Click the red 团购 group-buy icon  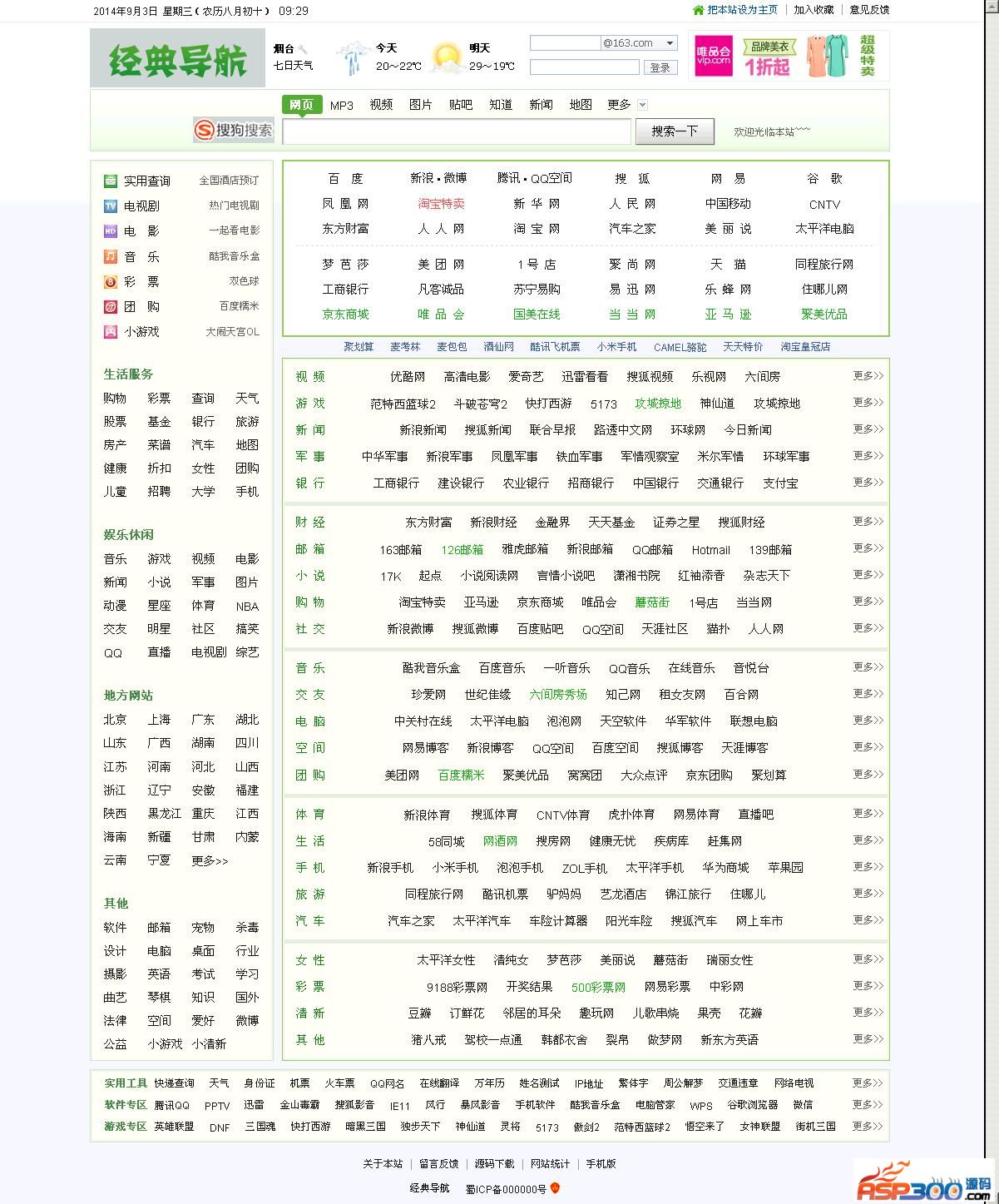(111, 307)
